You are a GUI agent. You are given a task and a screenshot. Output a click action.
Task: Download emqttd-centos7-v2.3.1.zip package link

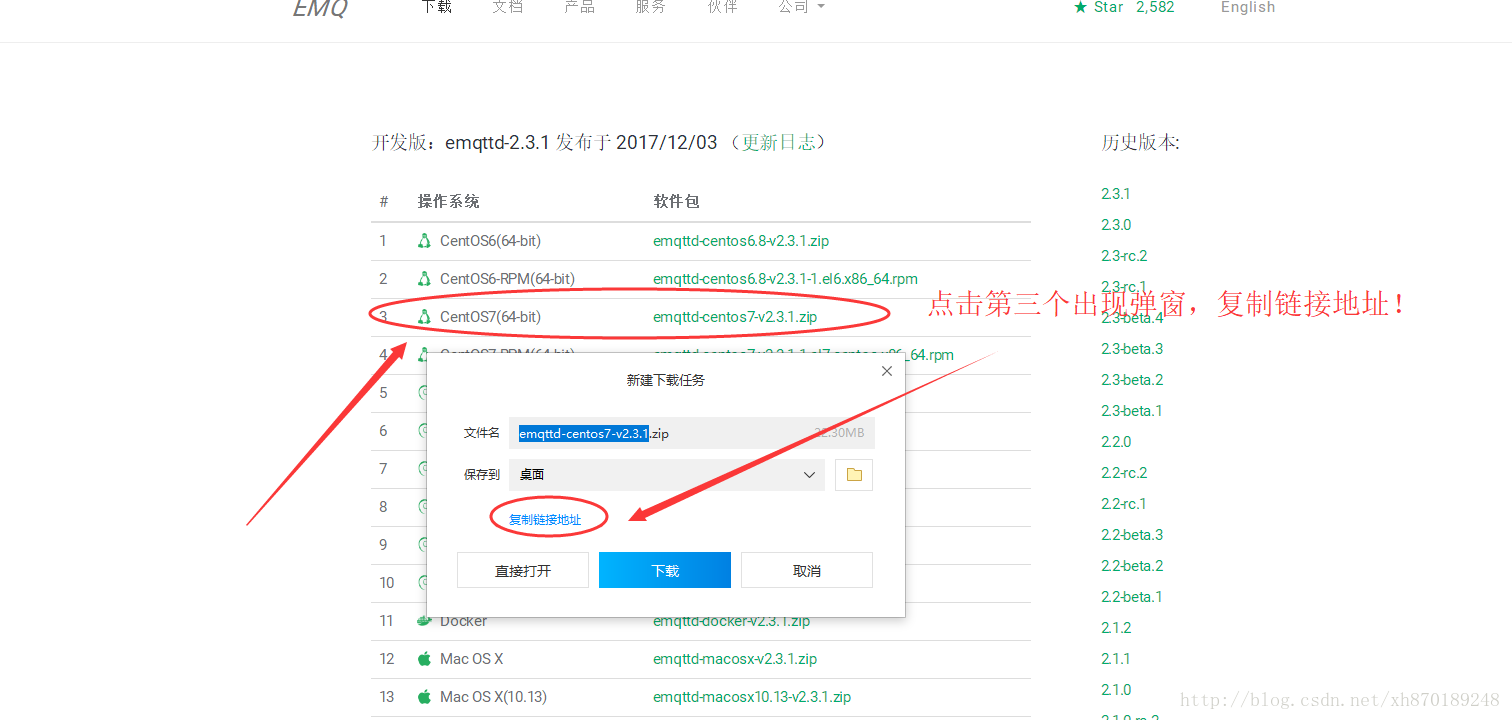pos(735,317)
